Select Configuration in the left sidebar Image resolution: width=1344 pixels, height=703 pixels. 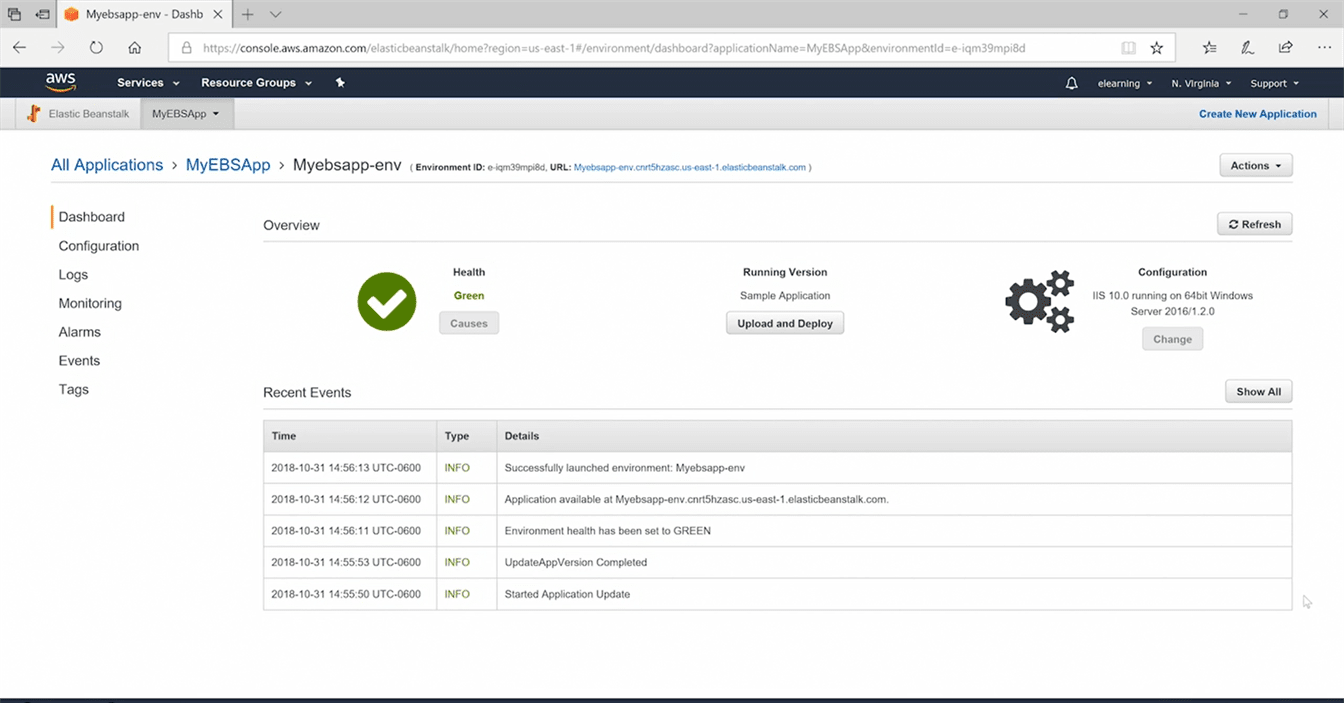(x=99, y=246)
